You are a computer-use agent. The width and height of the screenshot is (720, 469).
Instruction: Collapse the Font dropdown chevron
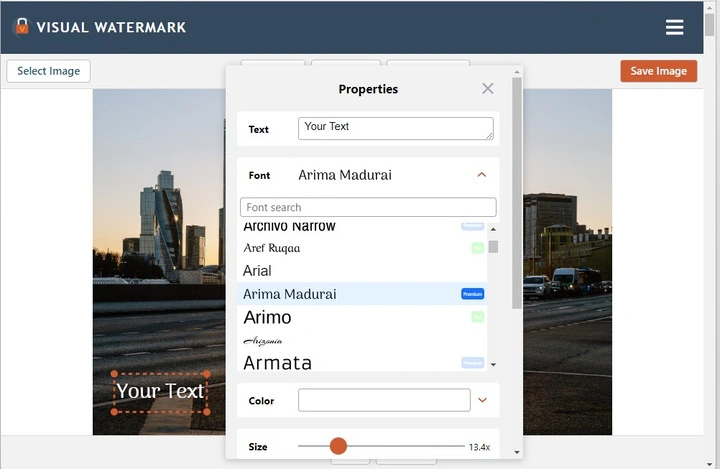(482, 175)
